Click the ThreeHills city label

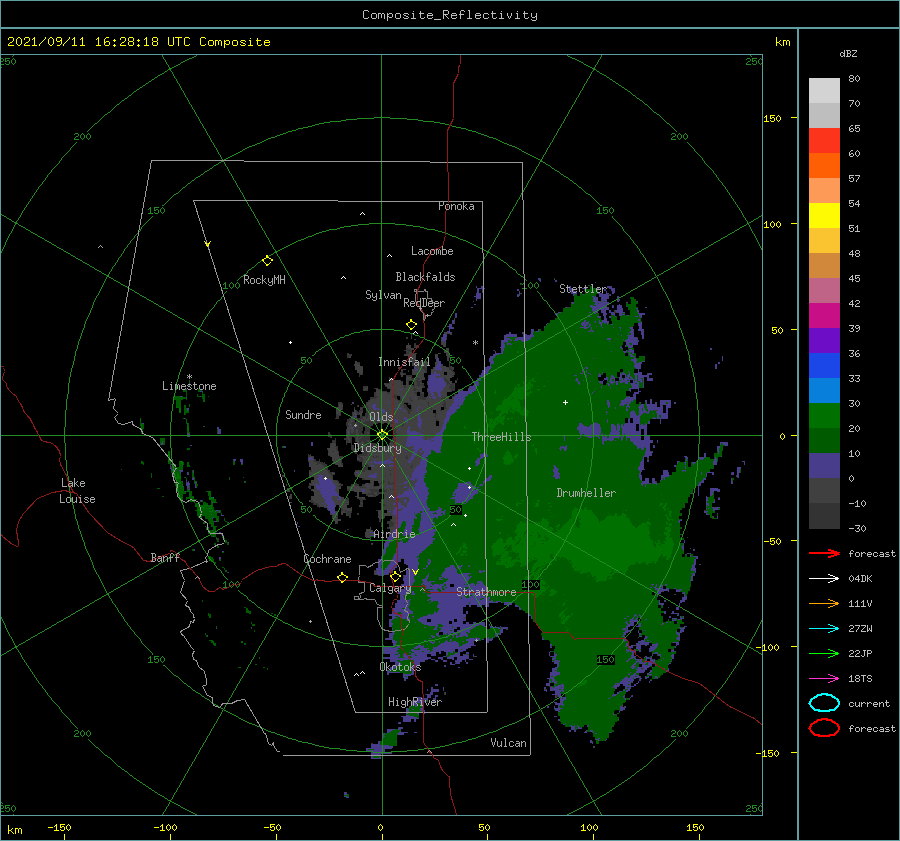click(x=501, y=437)
